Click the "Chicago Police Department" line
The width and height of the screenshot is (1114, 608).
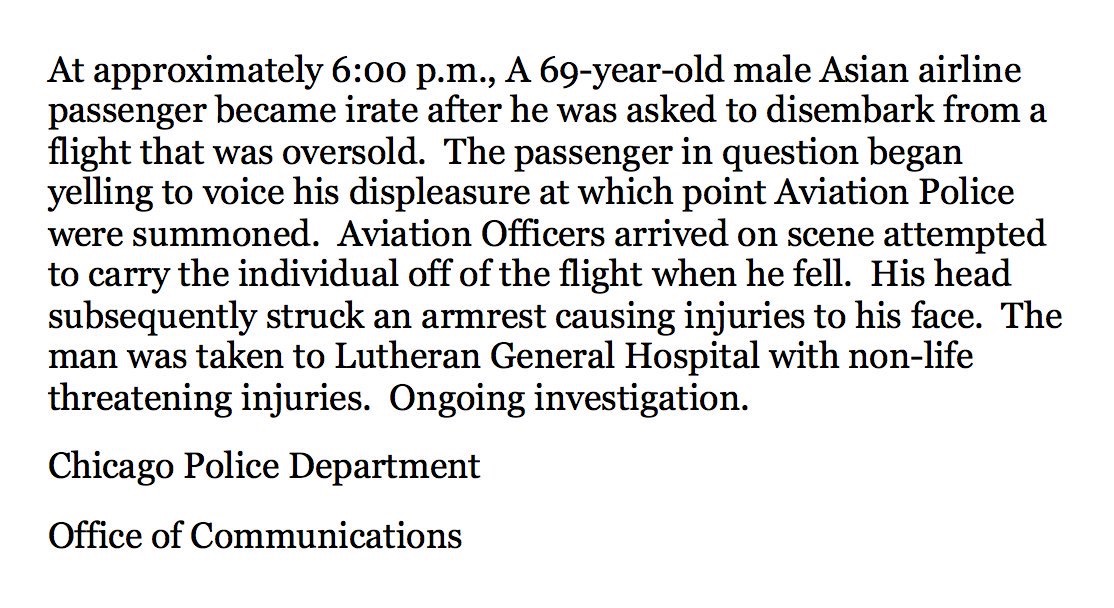[264, 466]
